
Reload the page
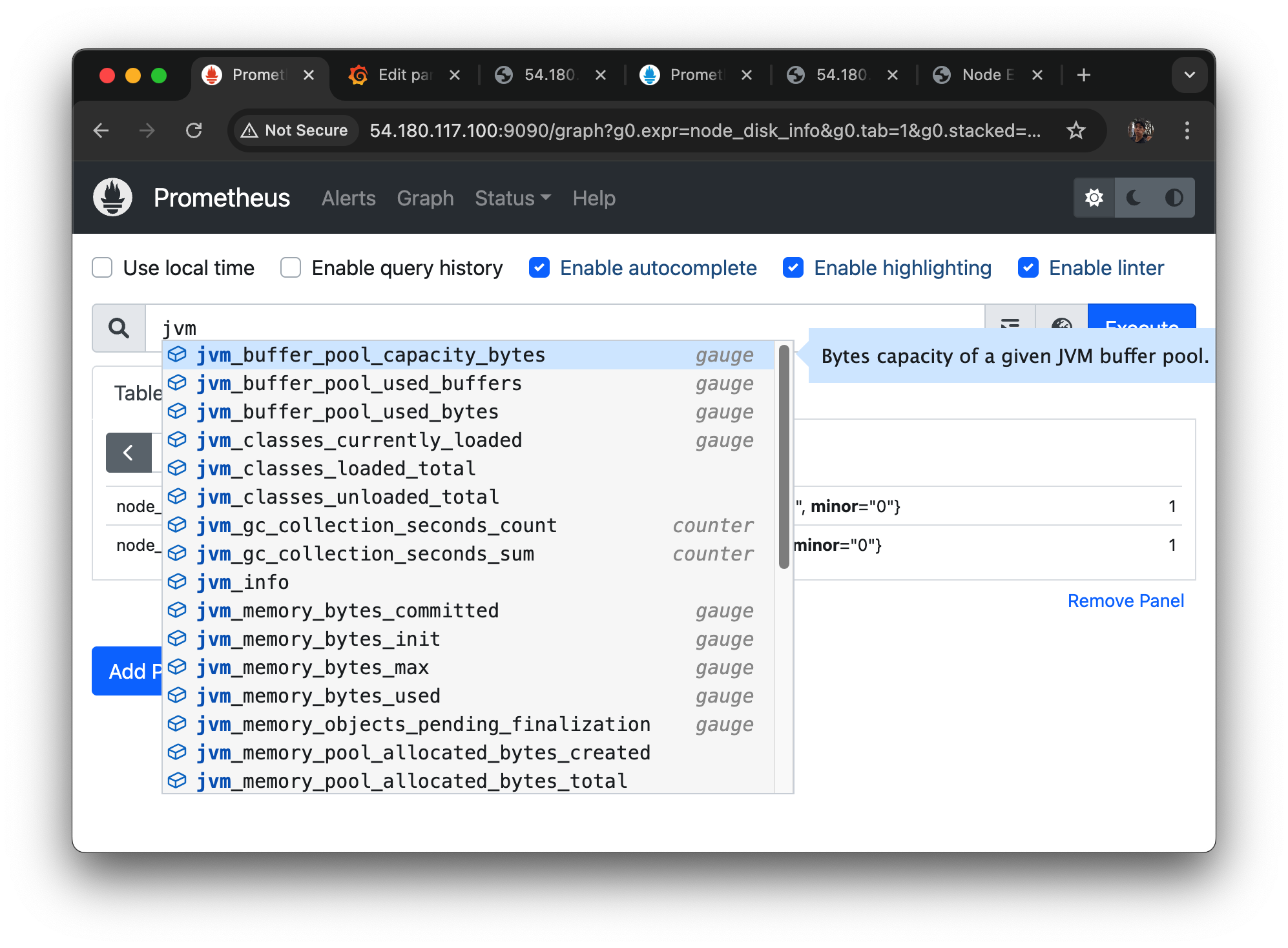tap(194, 130)
